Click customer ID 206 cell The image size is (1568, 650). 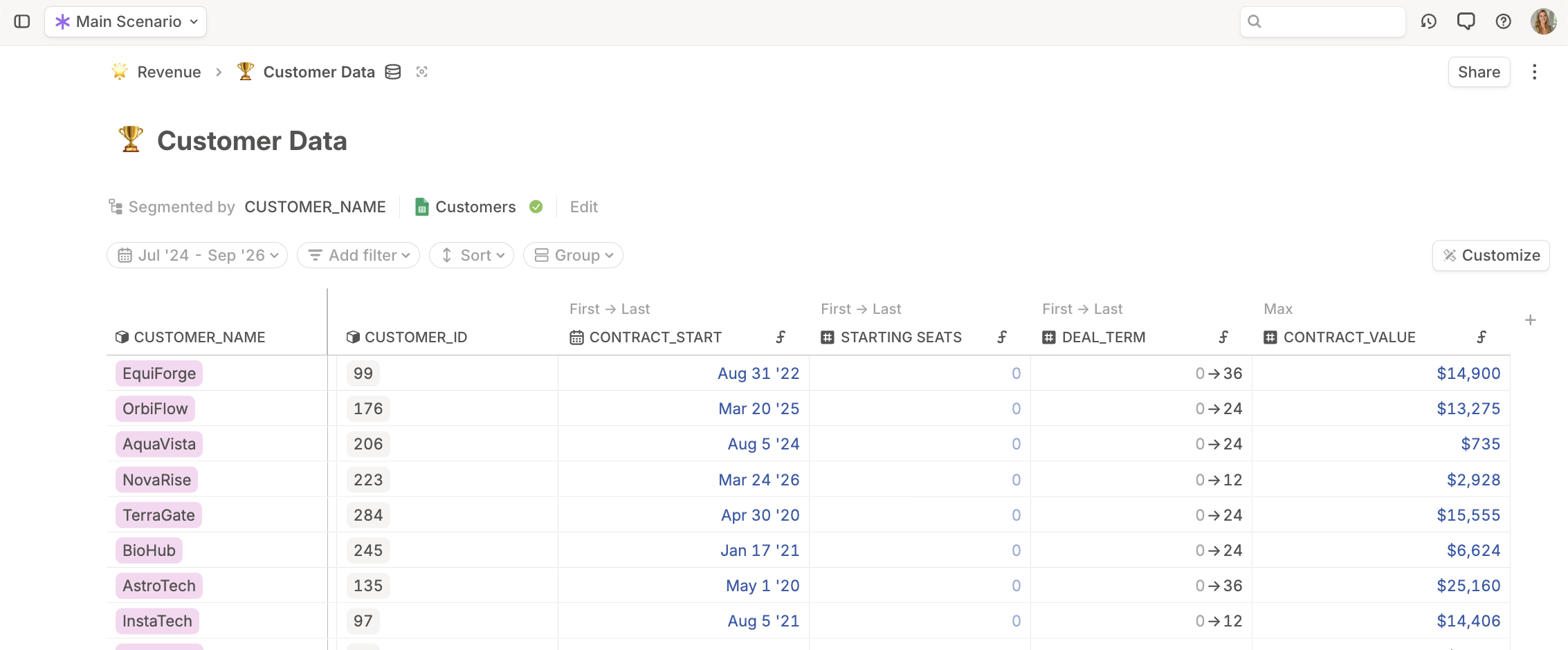pos(368,444)
